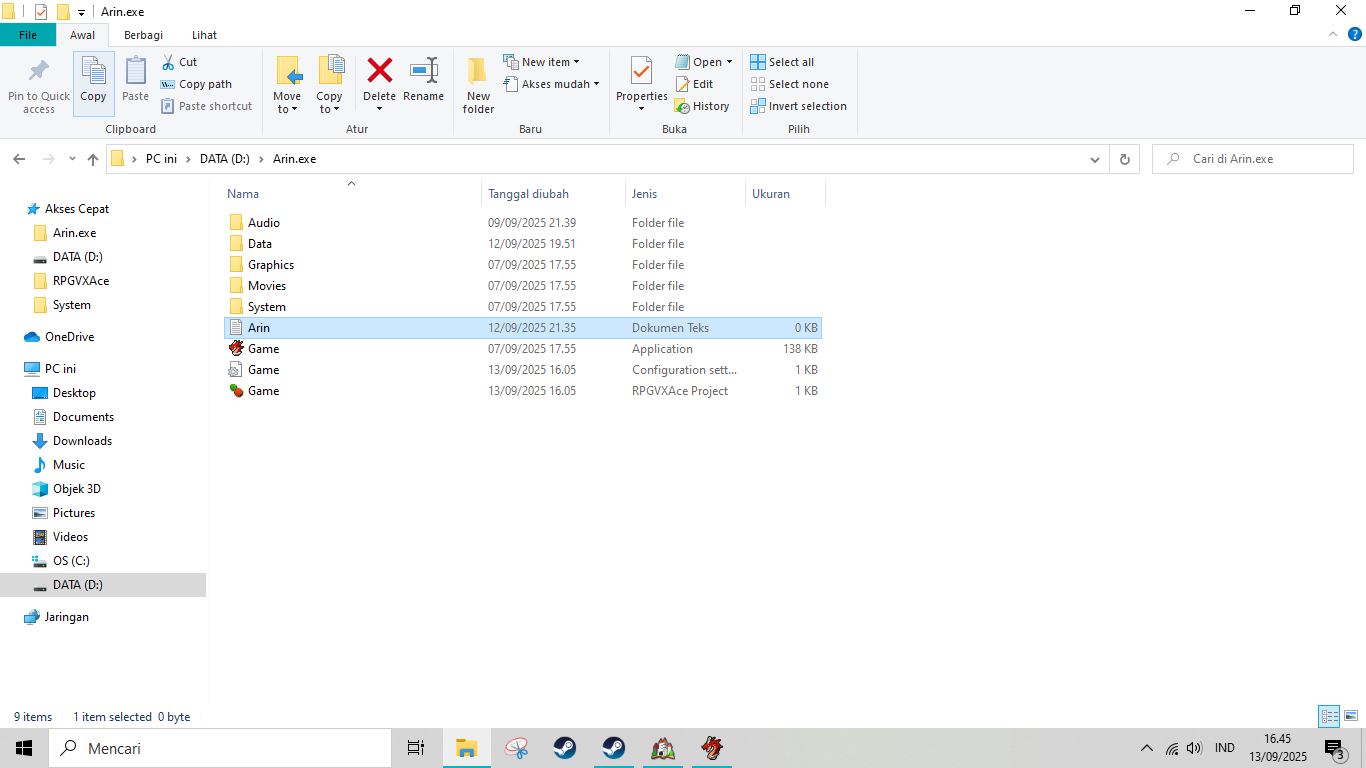
Task: Open OneDrive in the navigation pane
Action: pos(69,337)
